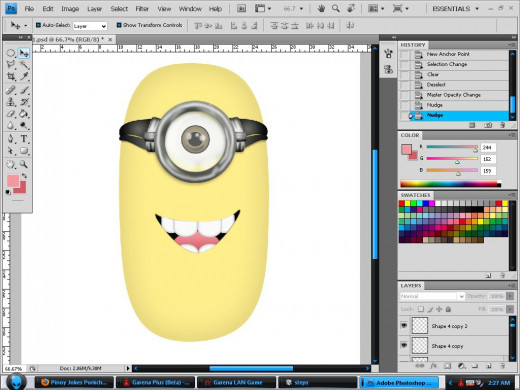Select the Selection Change history state
520x390 pixels.
(x=454, y=64)
